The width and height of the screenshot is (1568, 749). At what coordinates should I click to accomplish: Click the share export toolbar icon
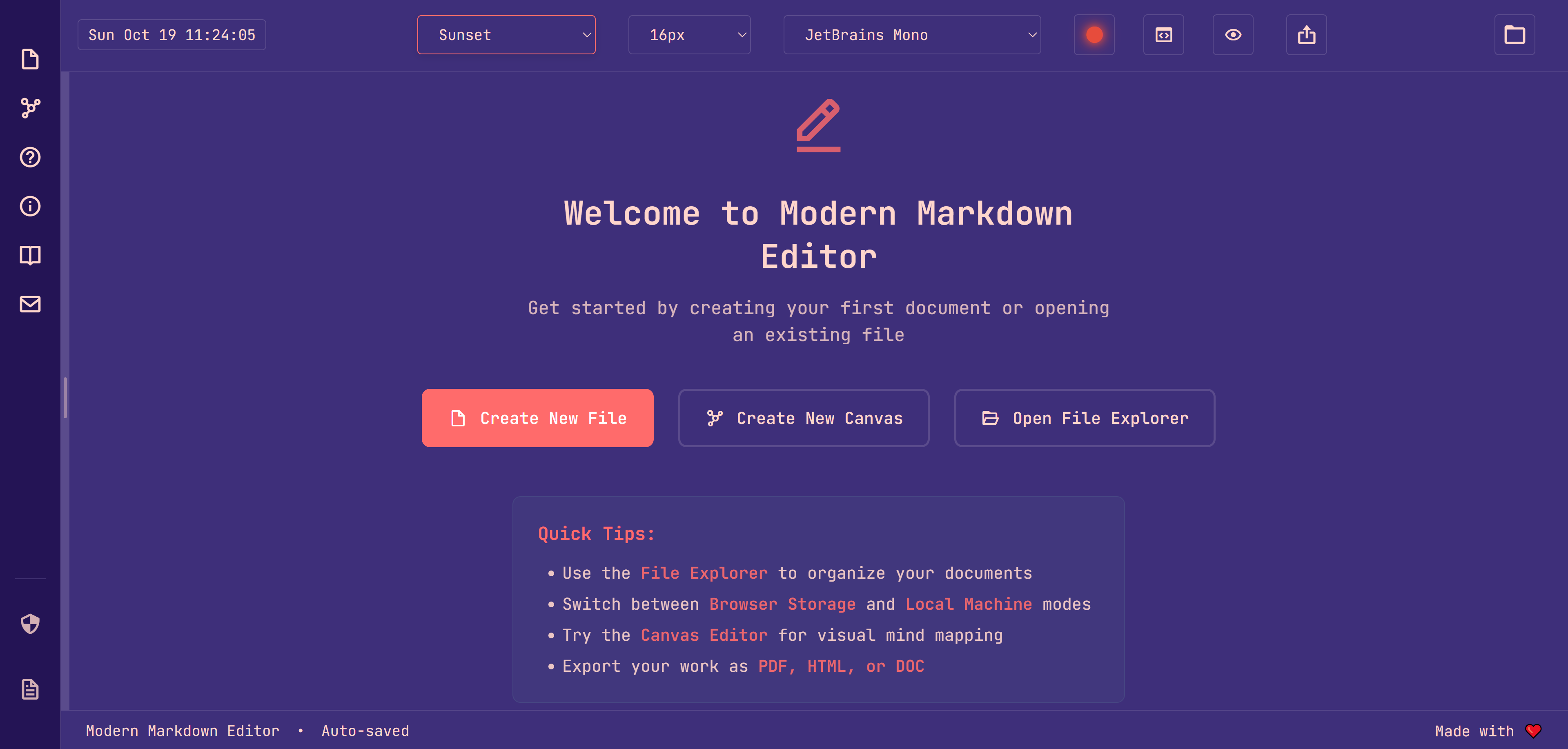[1306, 35]
